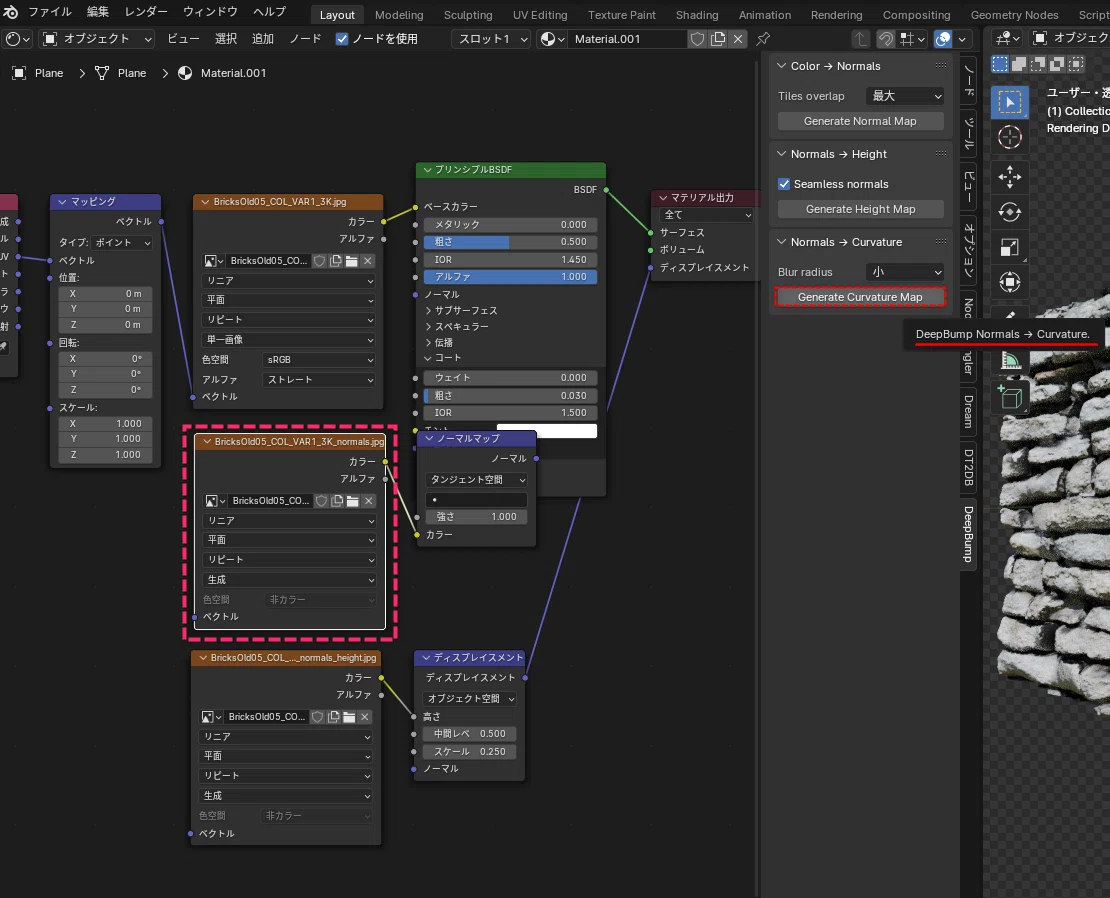Image resolution: width=1110 pixels, height=898 pixels.
Task: Open the オブジェクト空間 dropdown in displacement node
Action: pyautogui.click(x=469, y=698)
